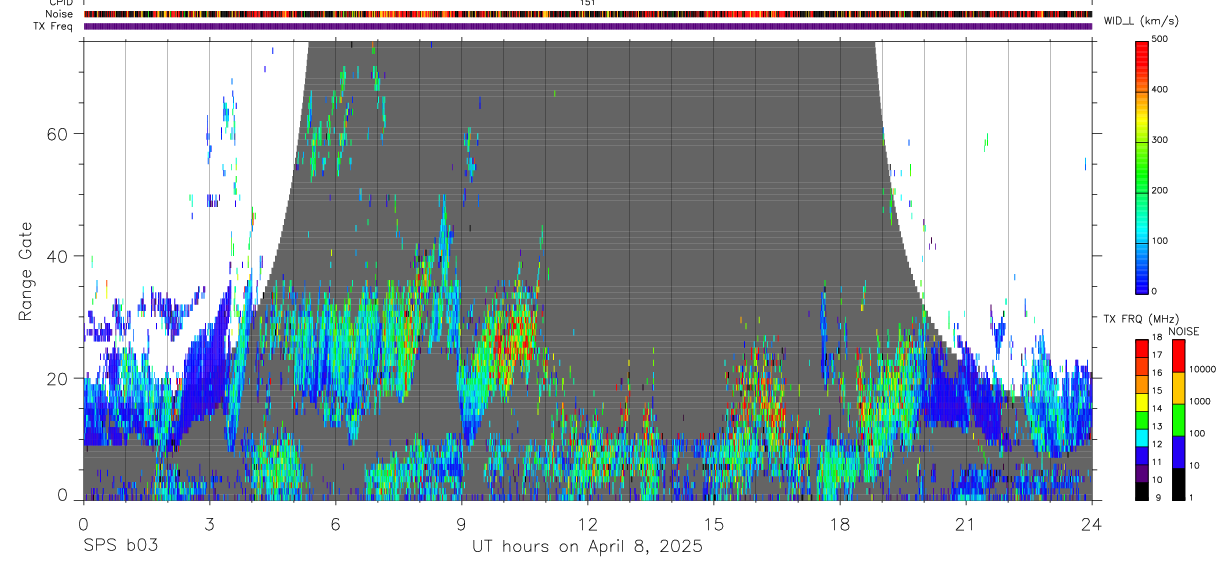
Task: Select the "UT hours on April 8, 2025" title
Action: [588, 546]
